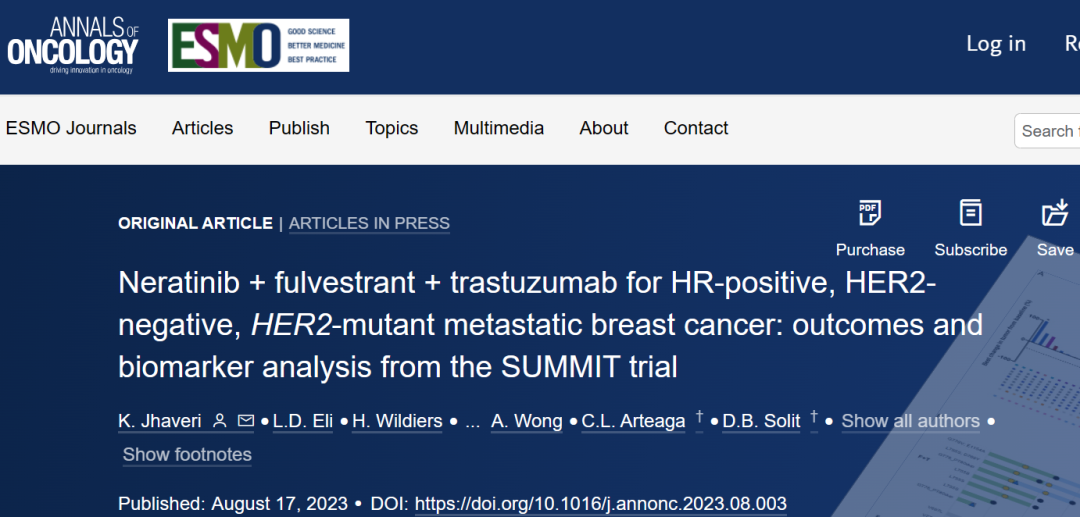Expand Show footnotes
Screen dimensions: 1080x517
click(x=187, y=455)
